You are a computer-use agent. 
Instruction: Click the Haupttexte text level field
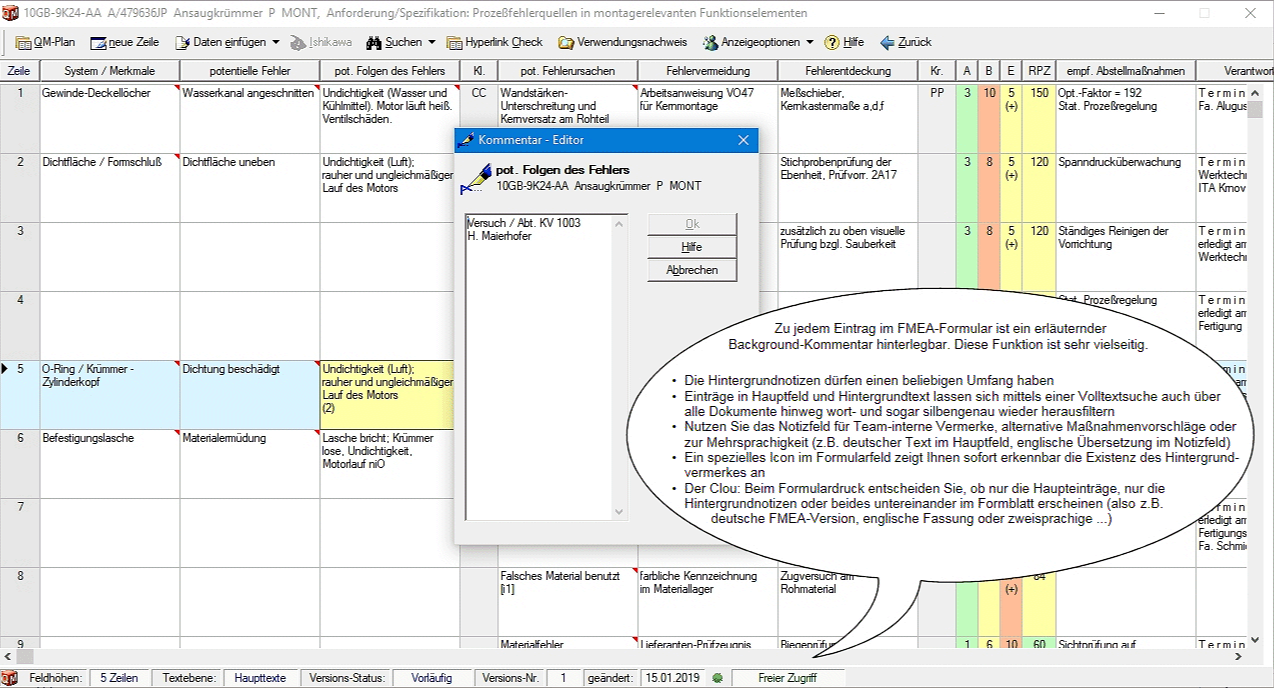[260, 678]
